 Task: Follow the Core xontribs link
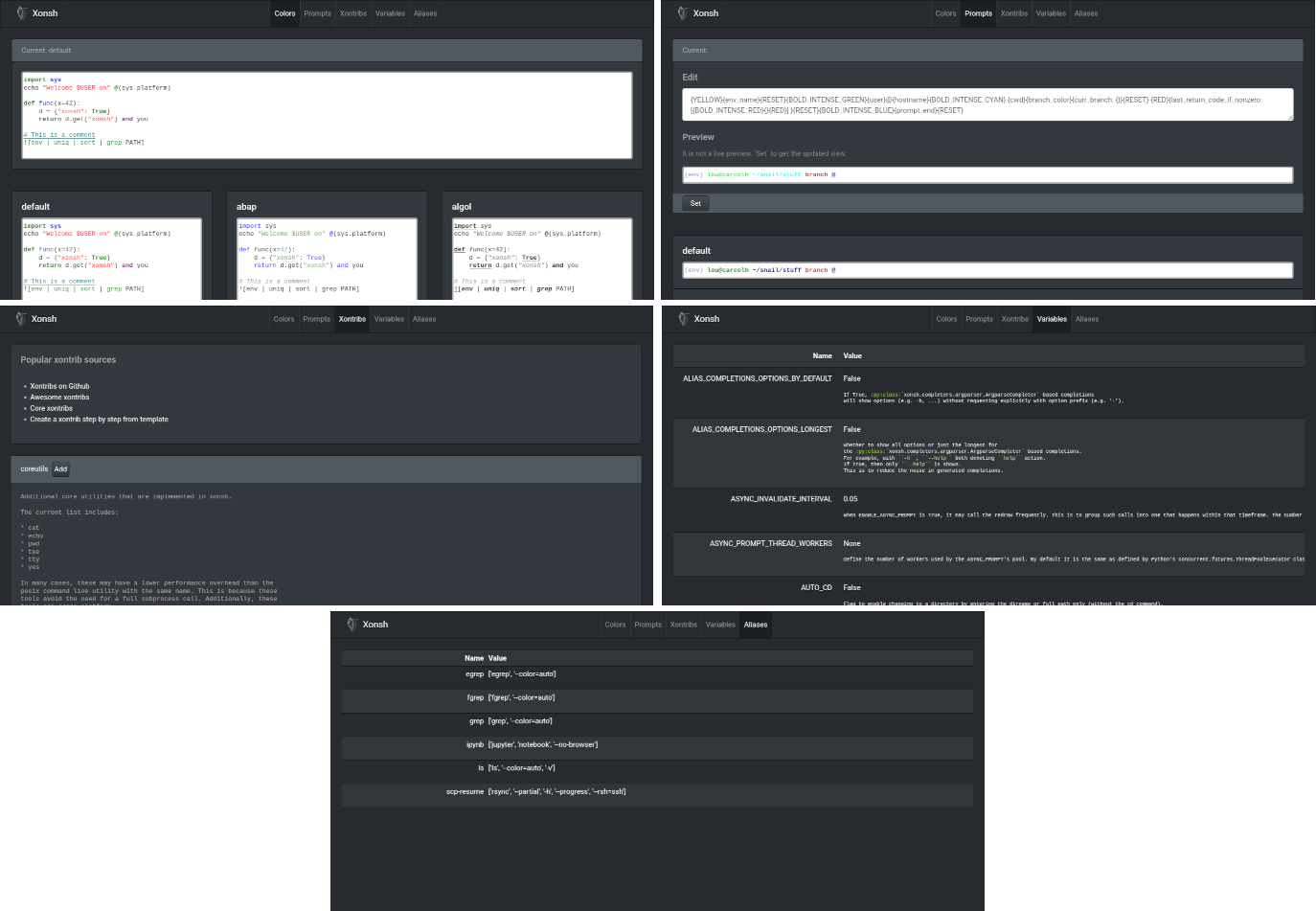click(51, 408)
